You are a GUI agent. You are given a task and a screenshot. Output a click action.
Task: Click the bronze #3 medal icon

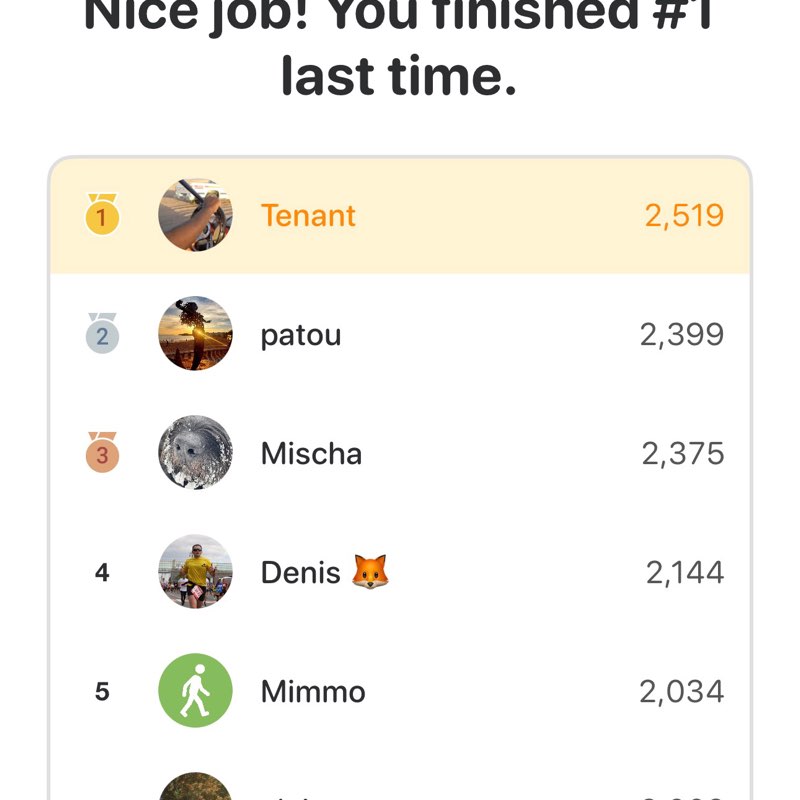[102, 453]
